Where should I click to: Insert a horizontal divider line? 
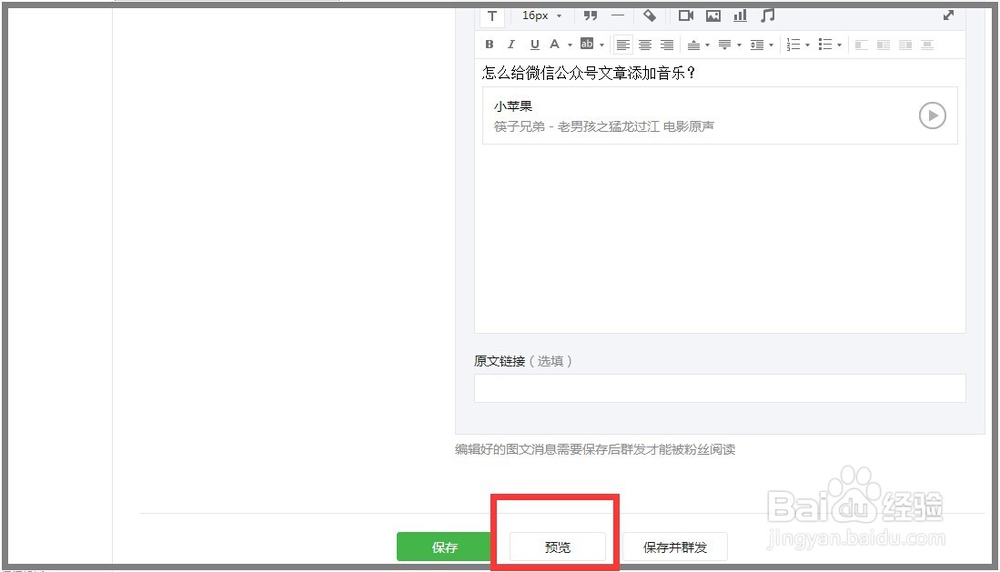pyautogui.click(x=617, y=15)
